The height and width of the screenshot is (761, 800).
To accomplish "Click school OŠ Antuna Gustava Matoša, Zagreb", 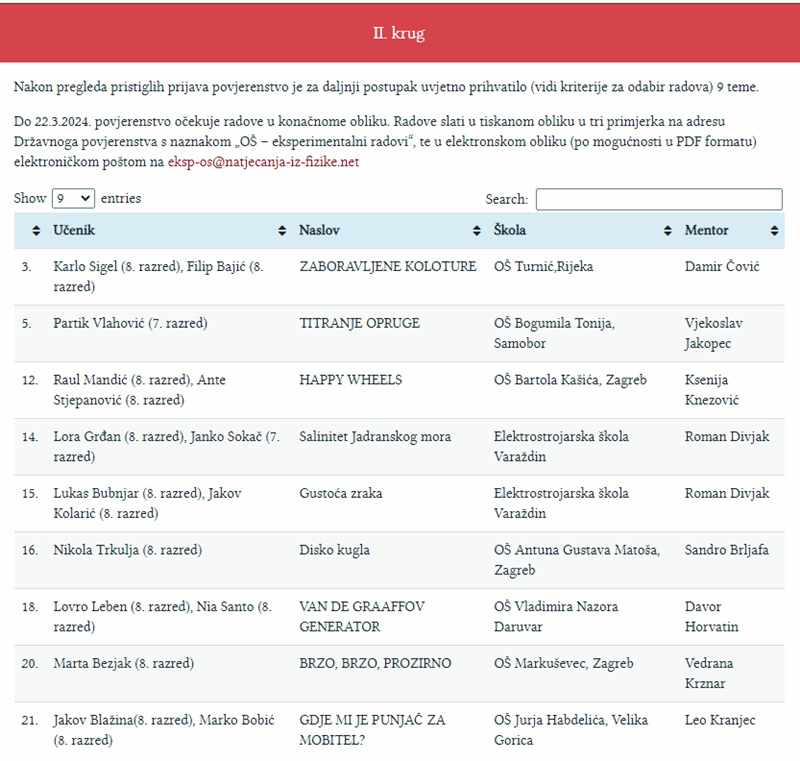I will pos(577,560).
